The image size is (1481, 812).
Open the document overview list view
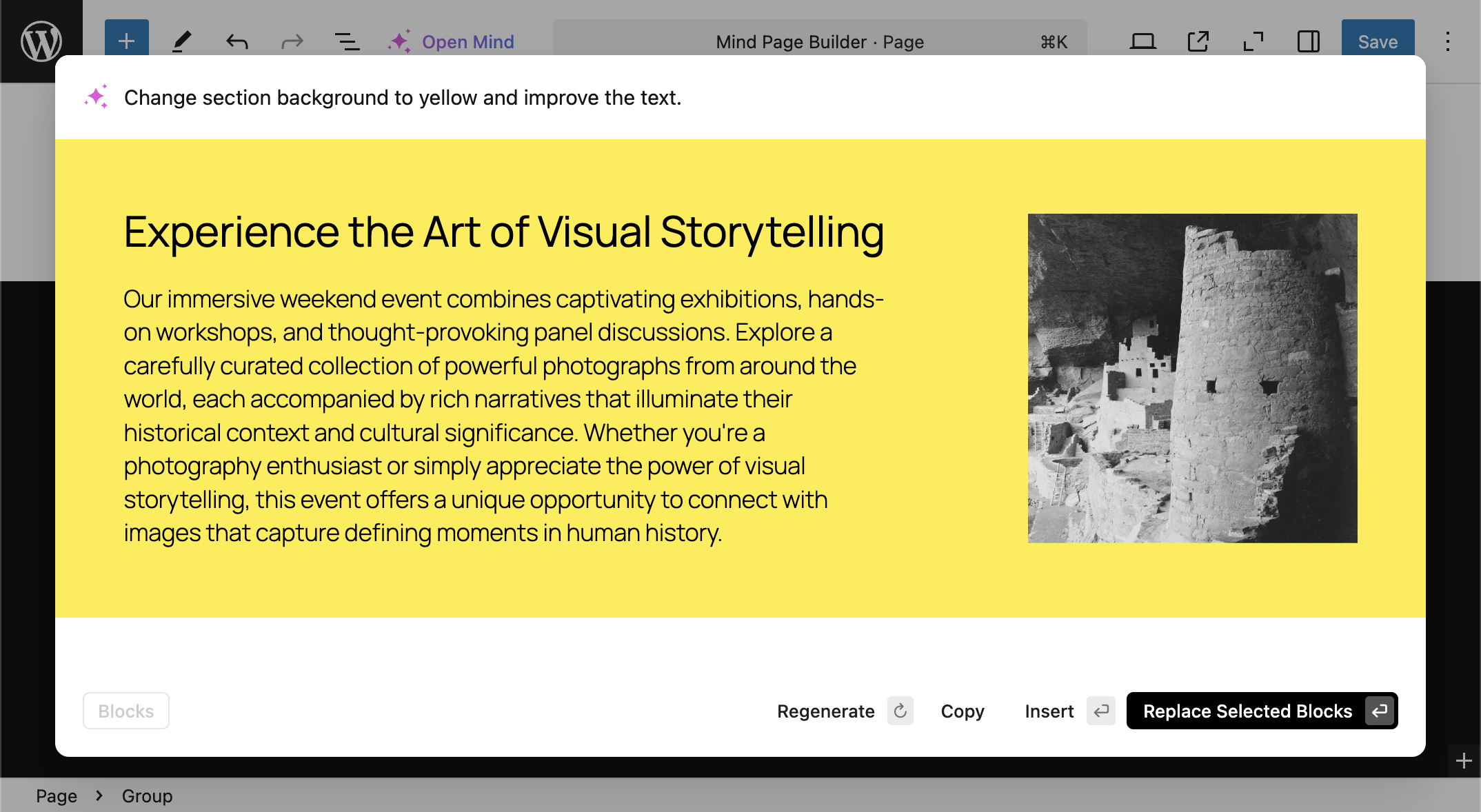coord(347,41)
